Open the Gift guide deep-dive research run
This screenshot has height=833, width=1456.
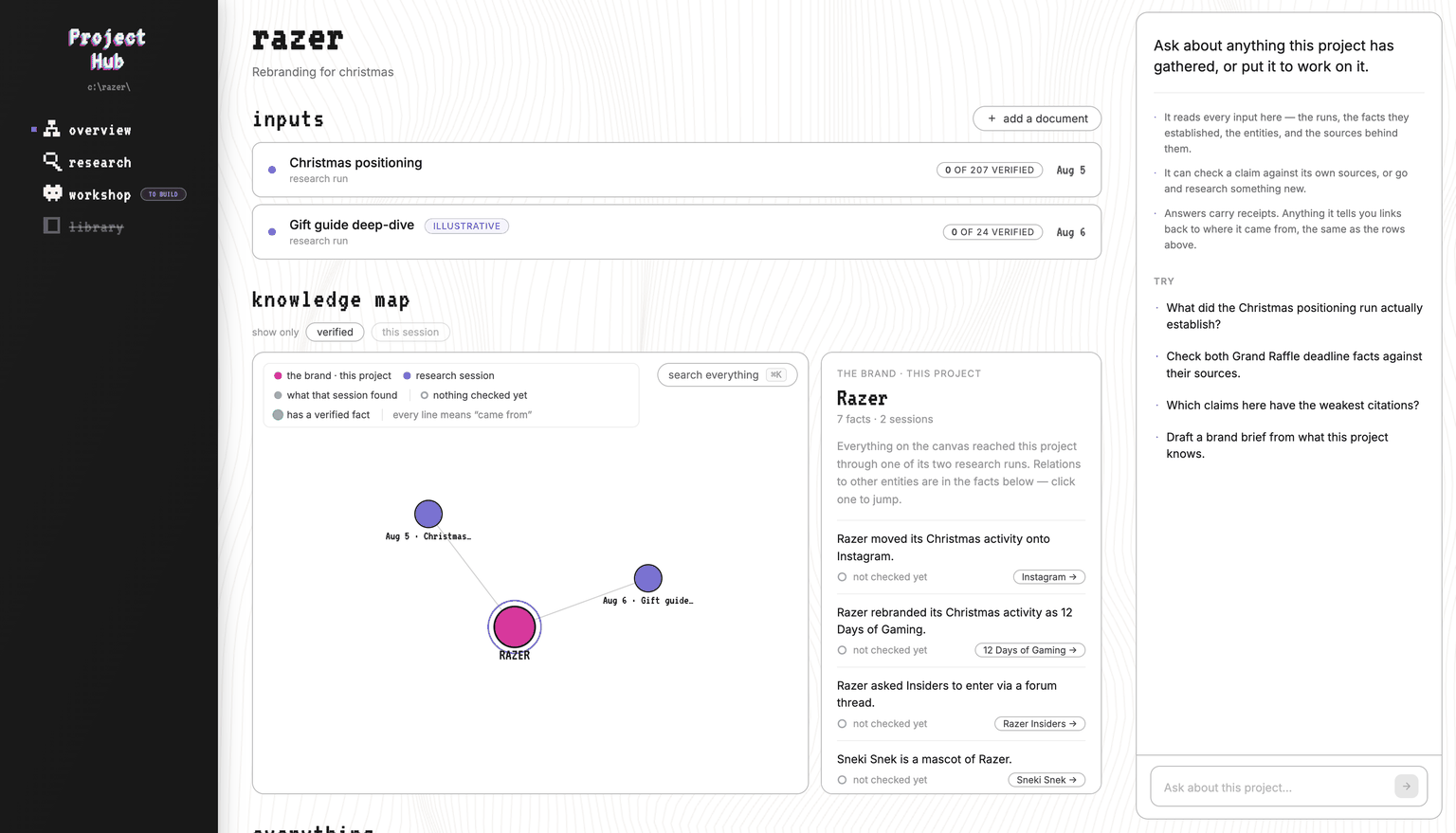pos(677,231)
